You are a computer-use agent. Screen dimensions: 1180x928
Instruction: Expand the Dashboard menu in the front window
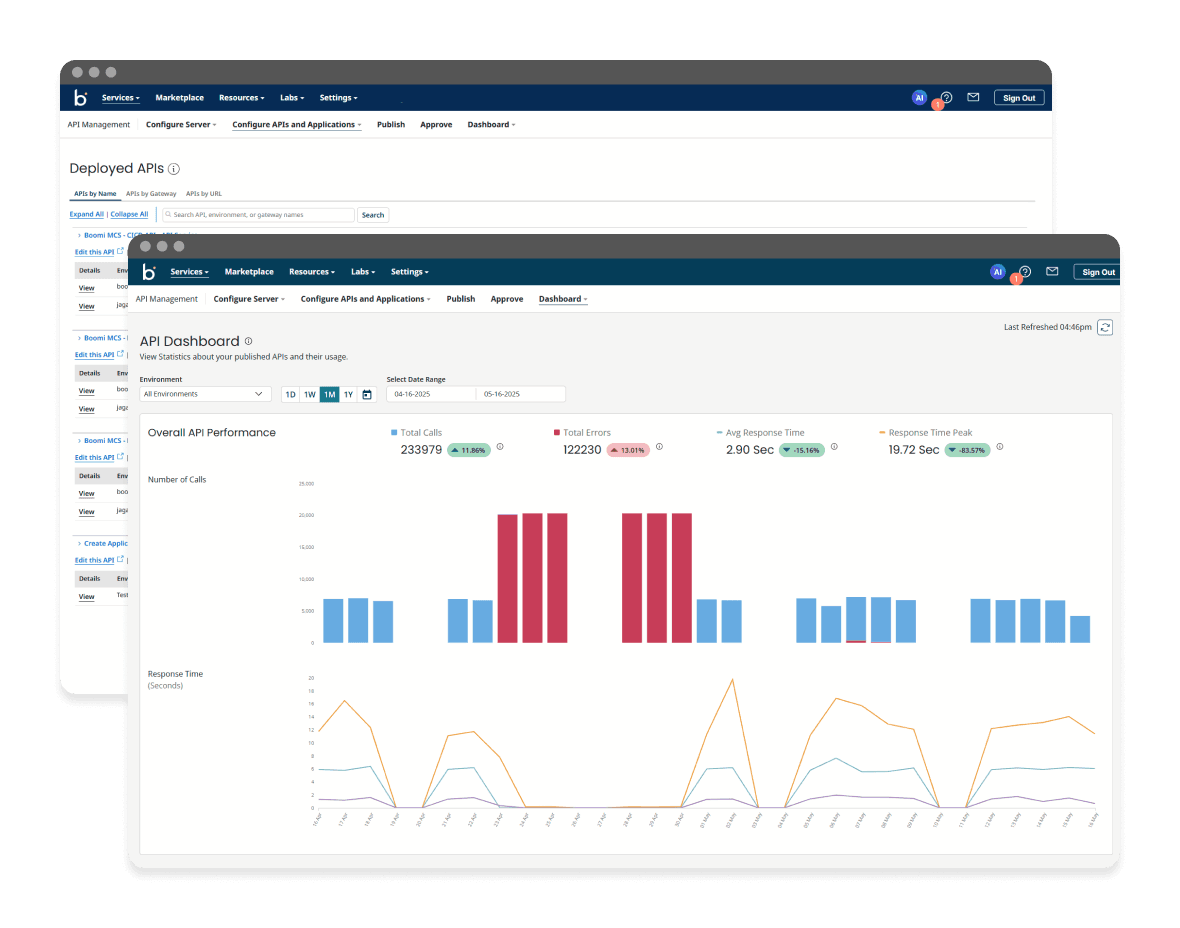pyautogui.click(x=563, y=299)
